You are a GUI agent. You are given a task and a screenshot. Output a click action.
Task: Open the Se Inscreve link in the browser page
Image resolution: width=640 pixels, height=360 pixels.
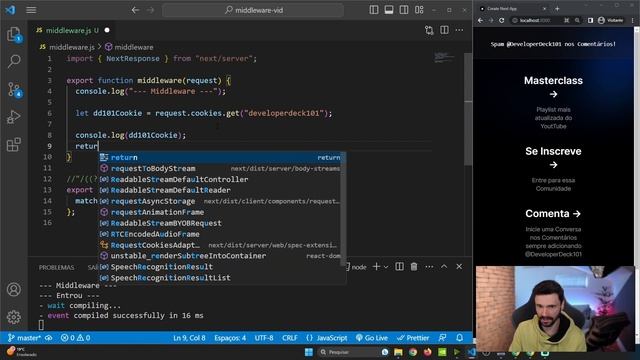click(553, 158)
